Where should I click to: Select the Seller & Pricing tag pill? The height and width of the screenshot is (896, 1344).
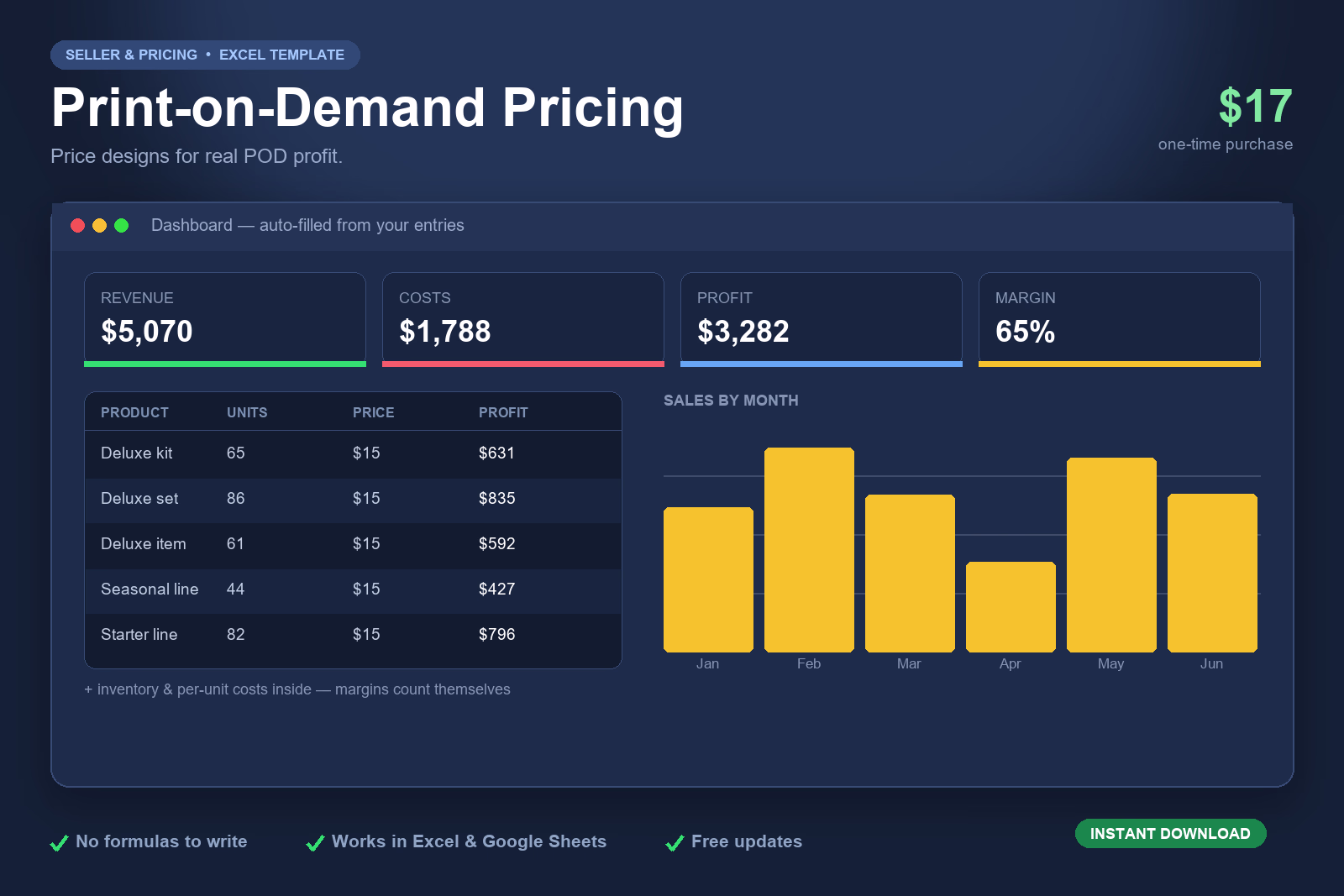(x=205, y=55)
